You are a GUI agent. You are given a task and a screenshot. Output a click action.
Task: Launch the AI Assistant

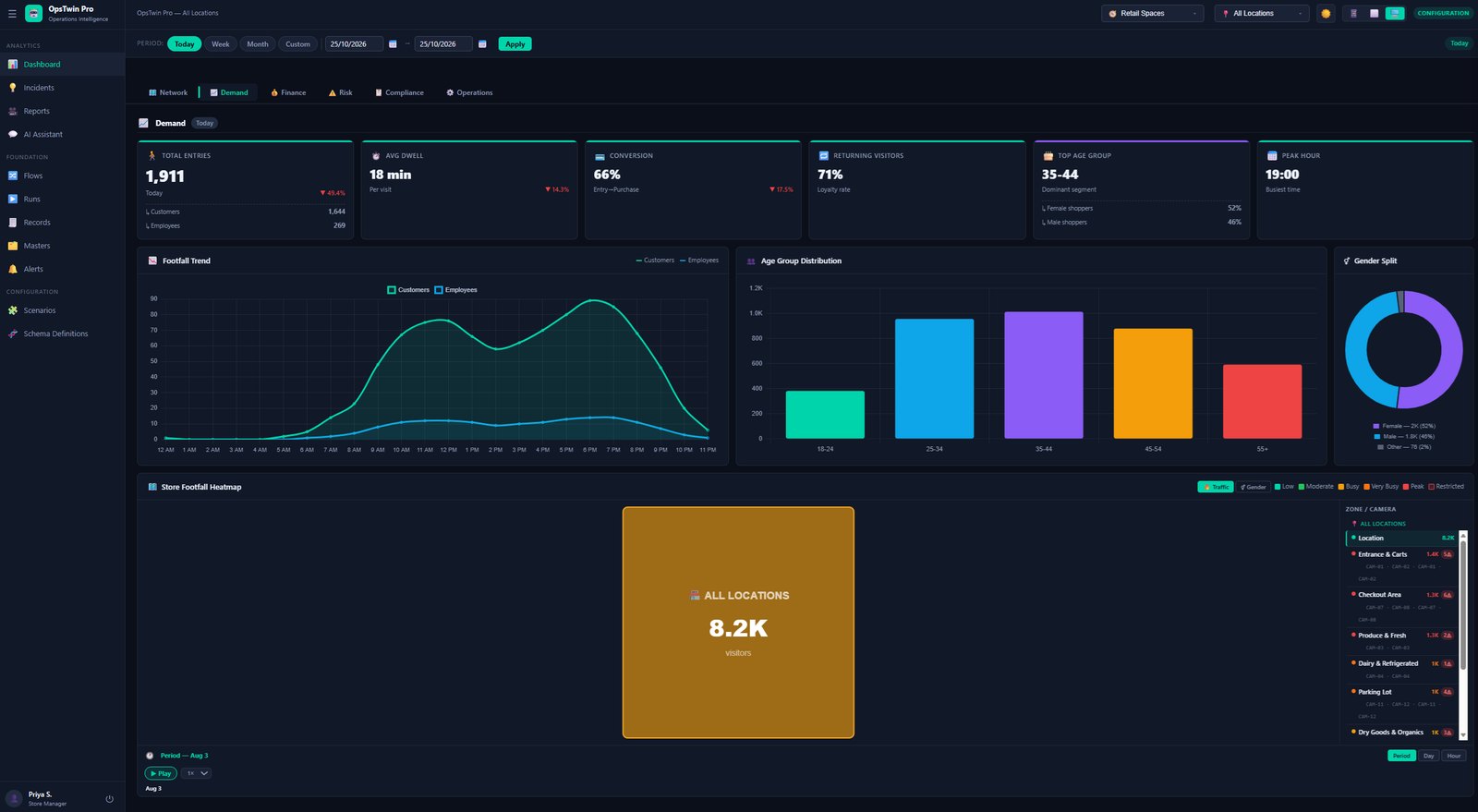(x=62, y=134)
